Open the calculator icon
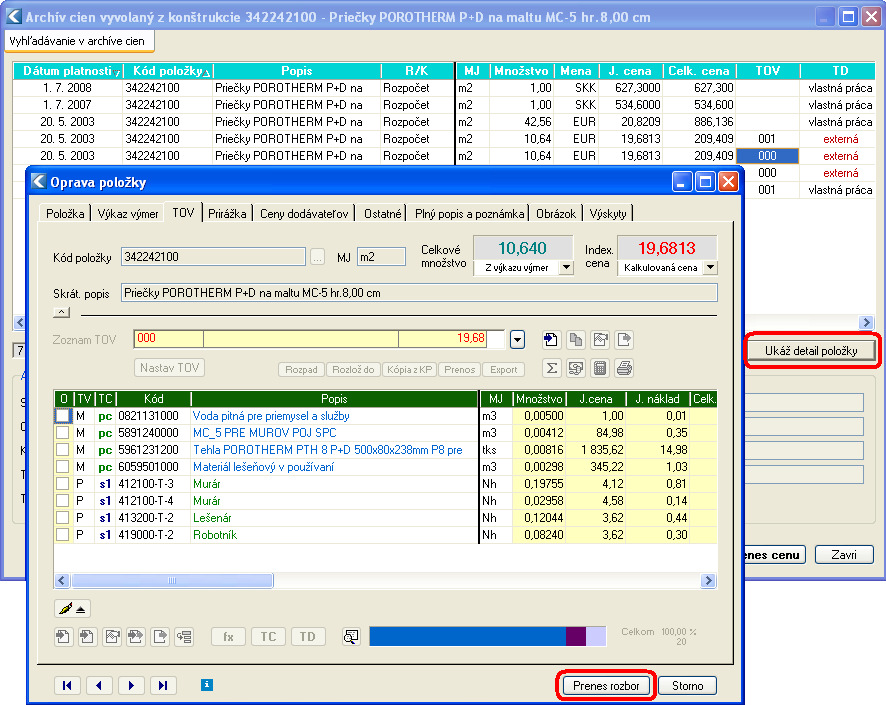Image resolution: width=886 pixels, height=705 pixels. [x=600, y=368]
